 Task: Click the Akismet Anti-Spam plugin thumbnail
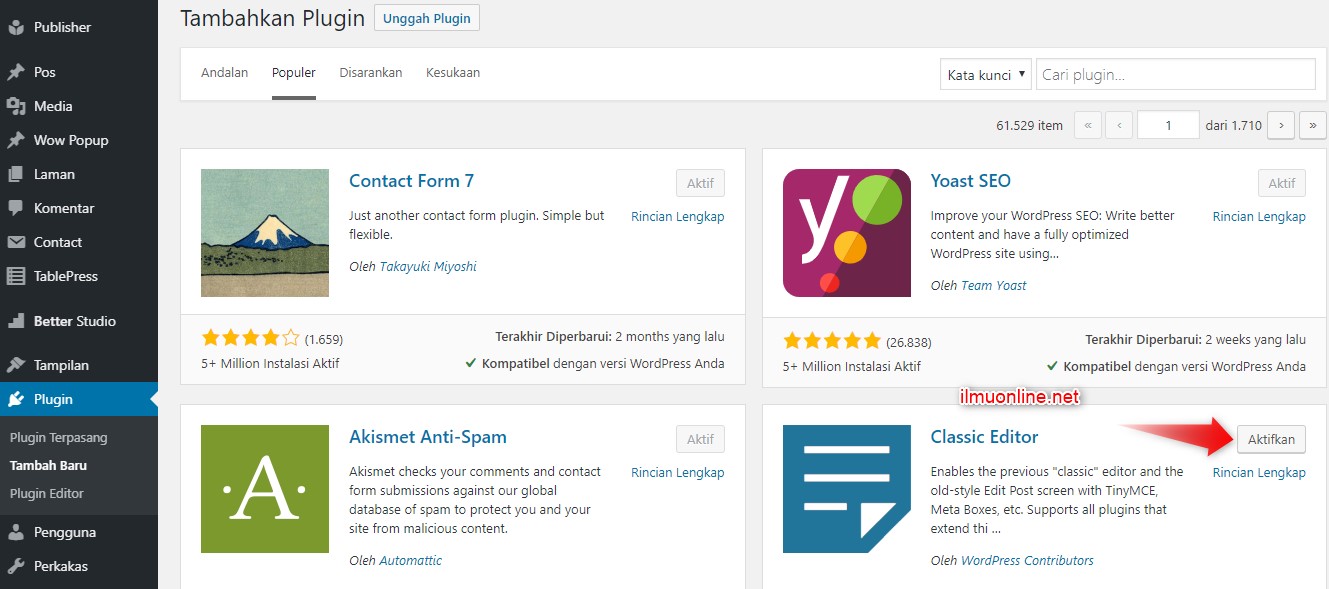(265, 489)
